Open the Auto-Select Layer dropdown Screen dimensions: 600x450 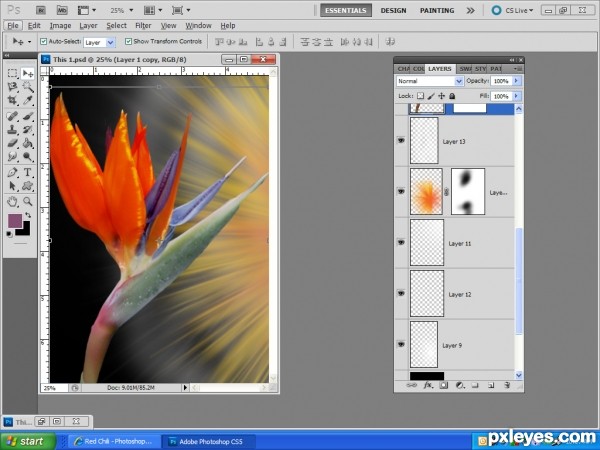[x=110, y=42]
